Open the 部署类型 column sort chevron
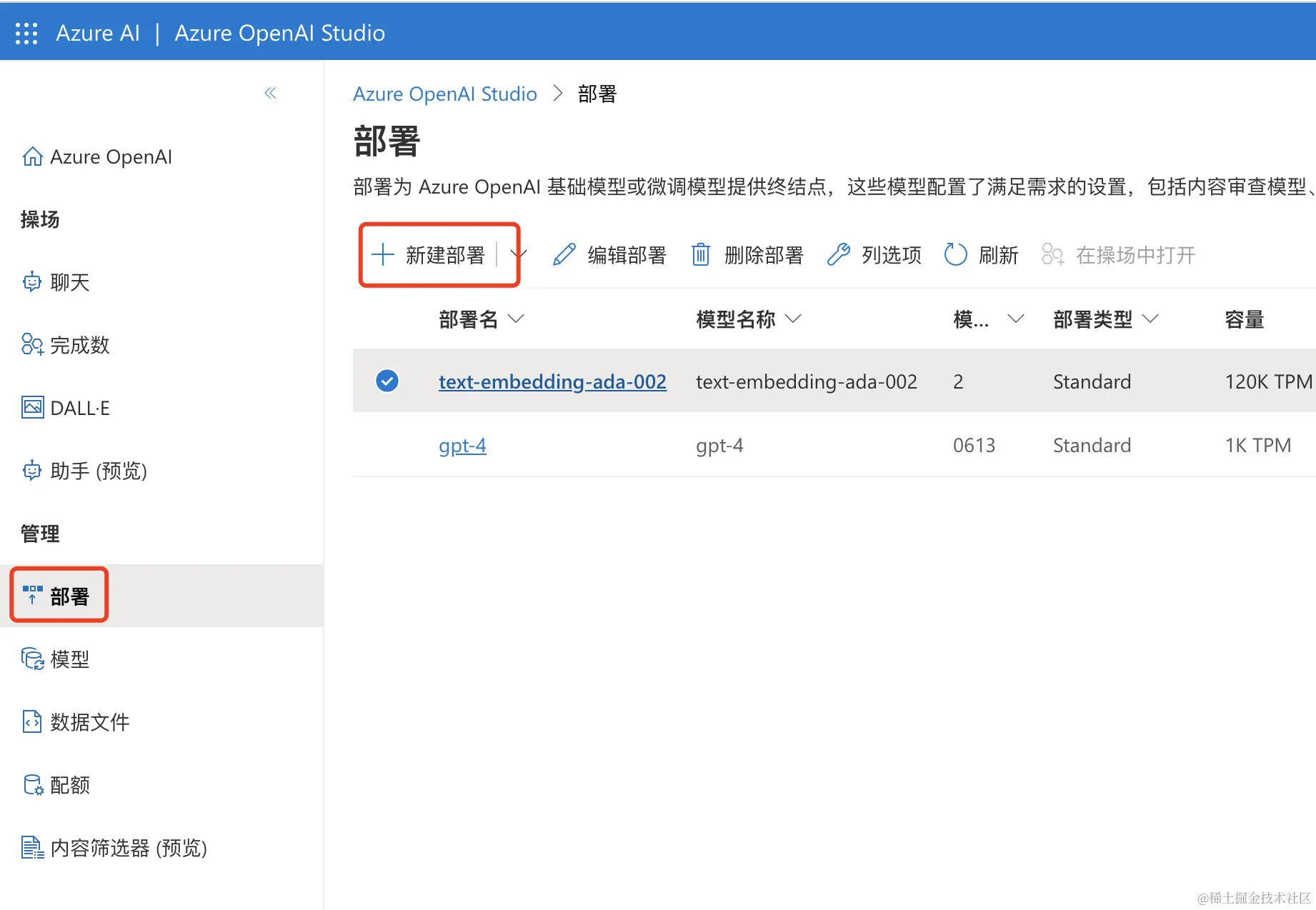This screenshot has width=1316, height=910. point(1150,319)
